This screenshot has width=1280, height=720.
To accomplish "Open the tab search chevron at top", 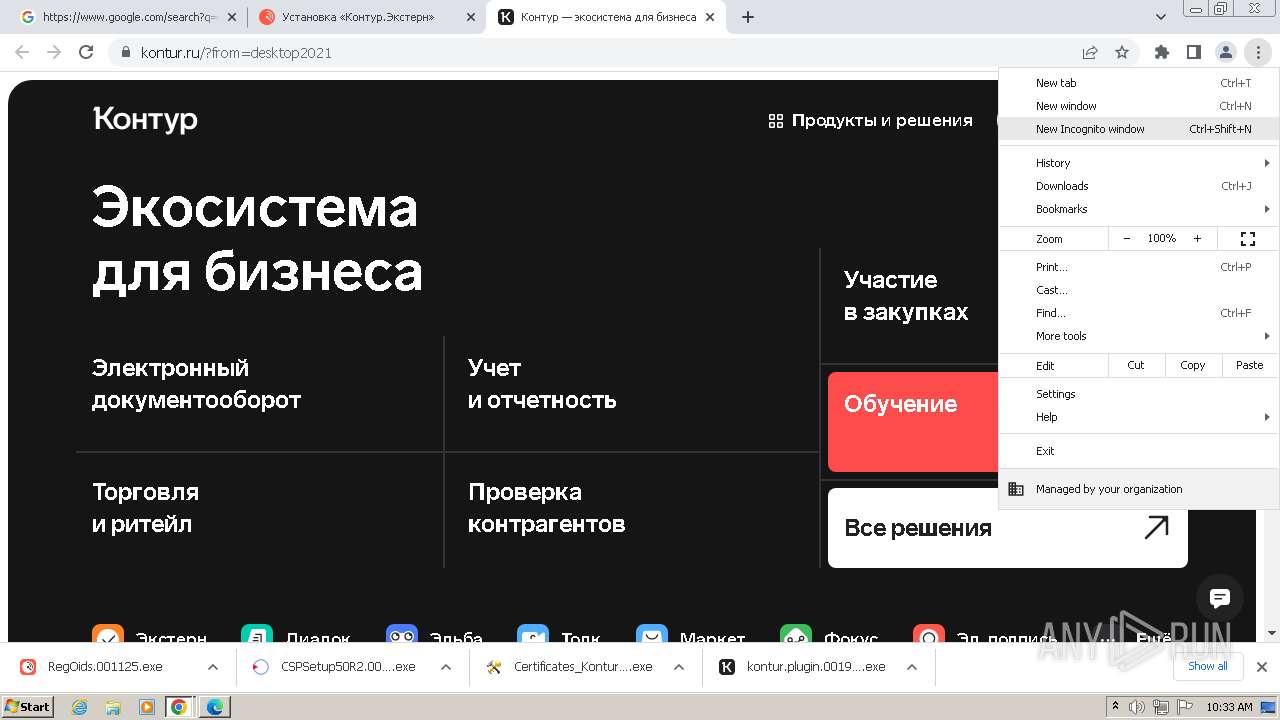I will 1161,17.
